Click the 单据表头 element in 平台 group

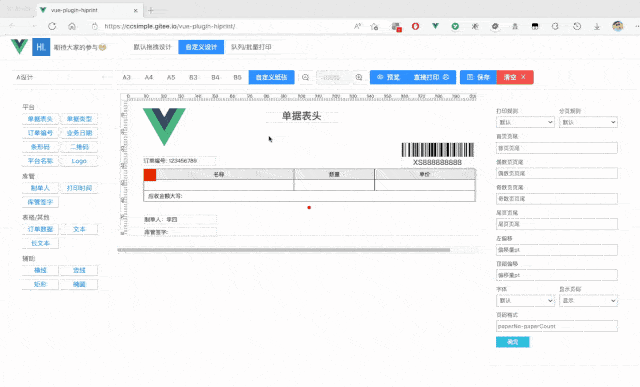point(40,119)
